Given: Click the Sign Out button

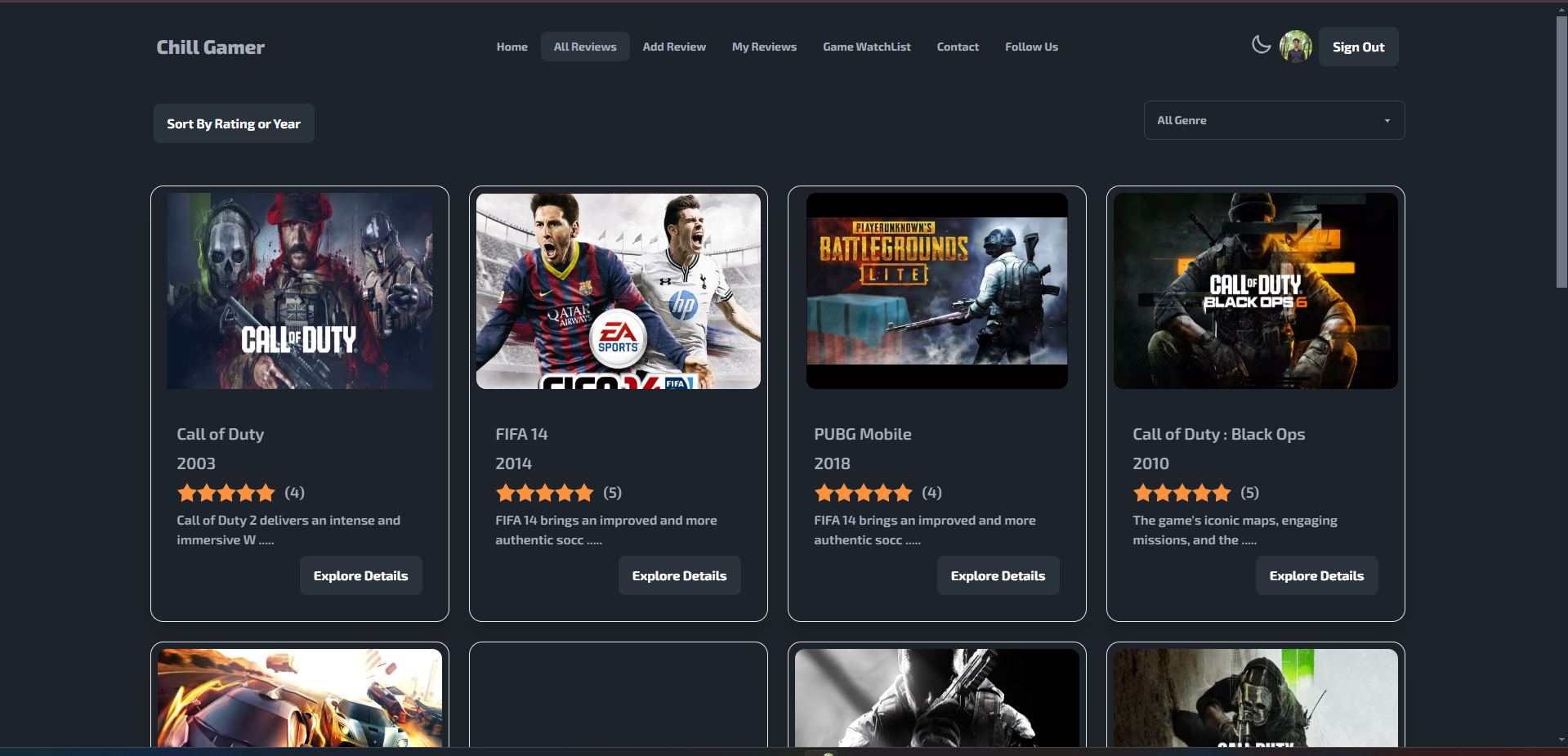Looking at the screenshot, I should [x=1358, y=47].
